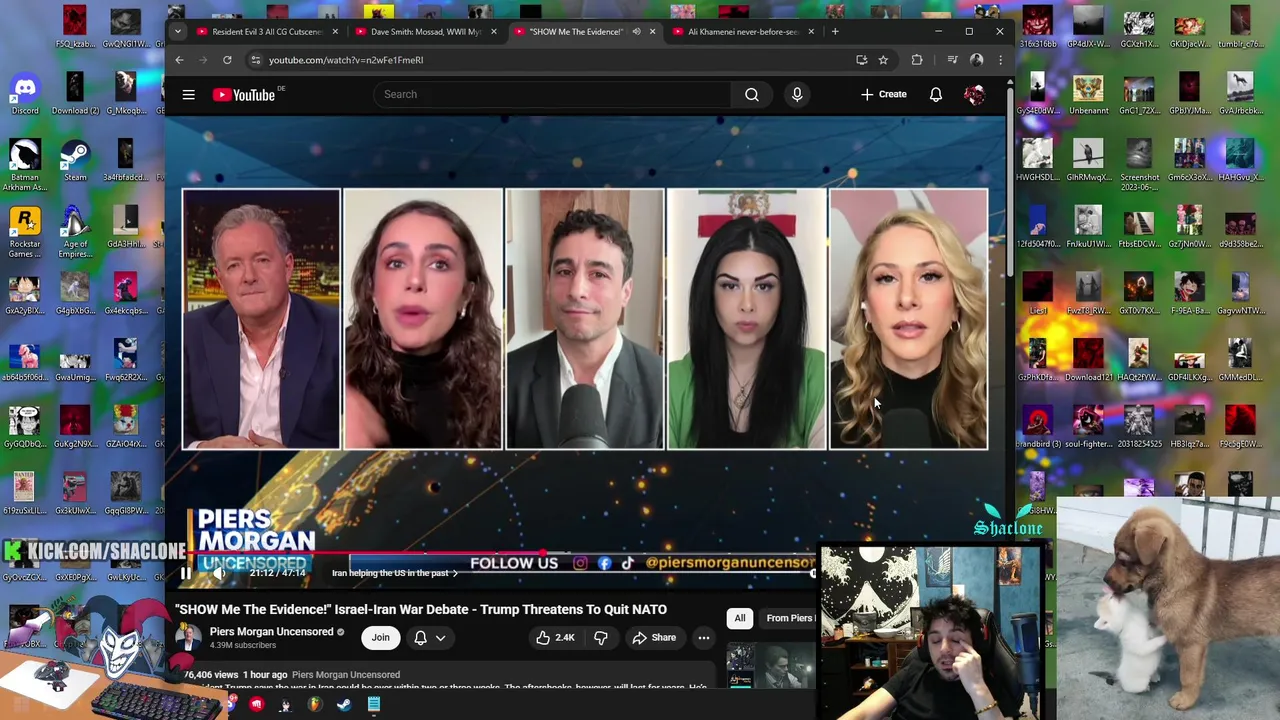Open the YouTube guide hamburger menu
The image size is (1280, 720).
point(188,95)
